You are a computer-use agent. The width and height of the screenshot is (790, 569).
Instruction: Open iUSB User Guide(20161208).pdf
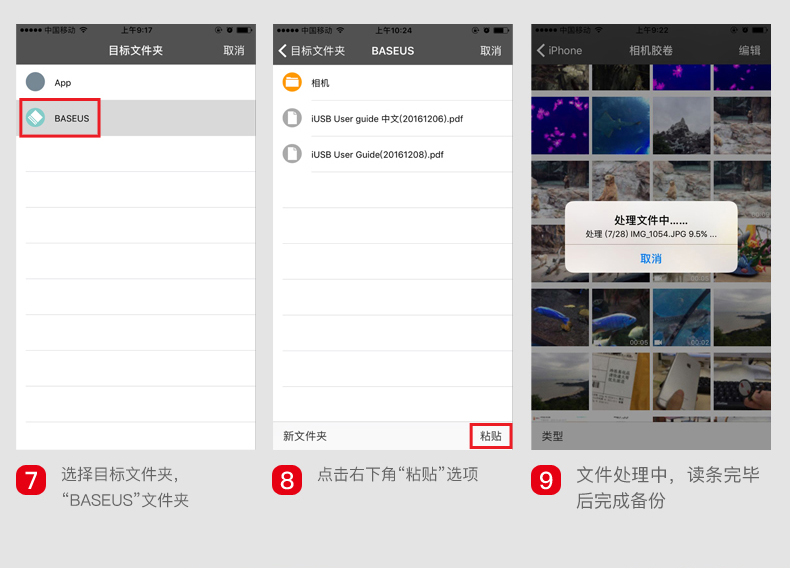[x=377, y=155]
